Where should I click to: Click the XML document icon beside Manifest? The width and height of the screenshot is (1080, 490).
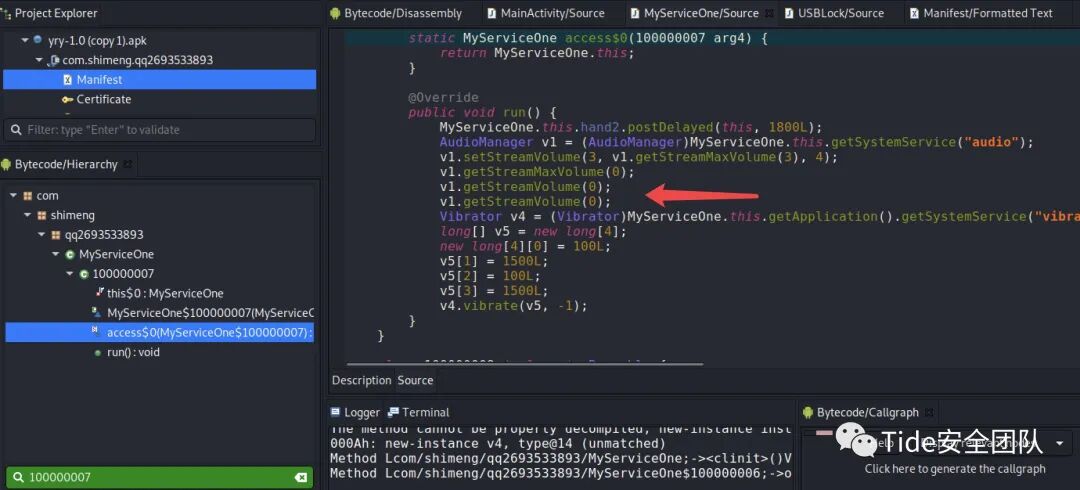(68, 80)
